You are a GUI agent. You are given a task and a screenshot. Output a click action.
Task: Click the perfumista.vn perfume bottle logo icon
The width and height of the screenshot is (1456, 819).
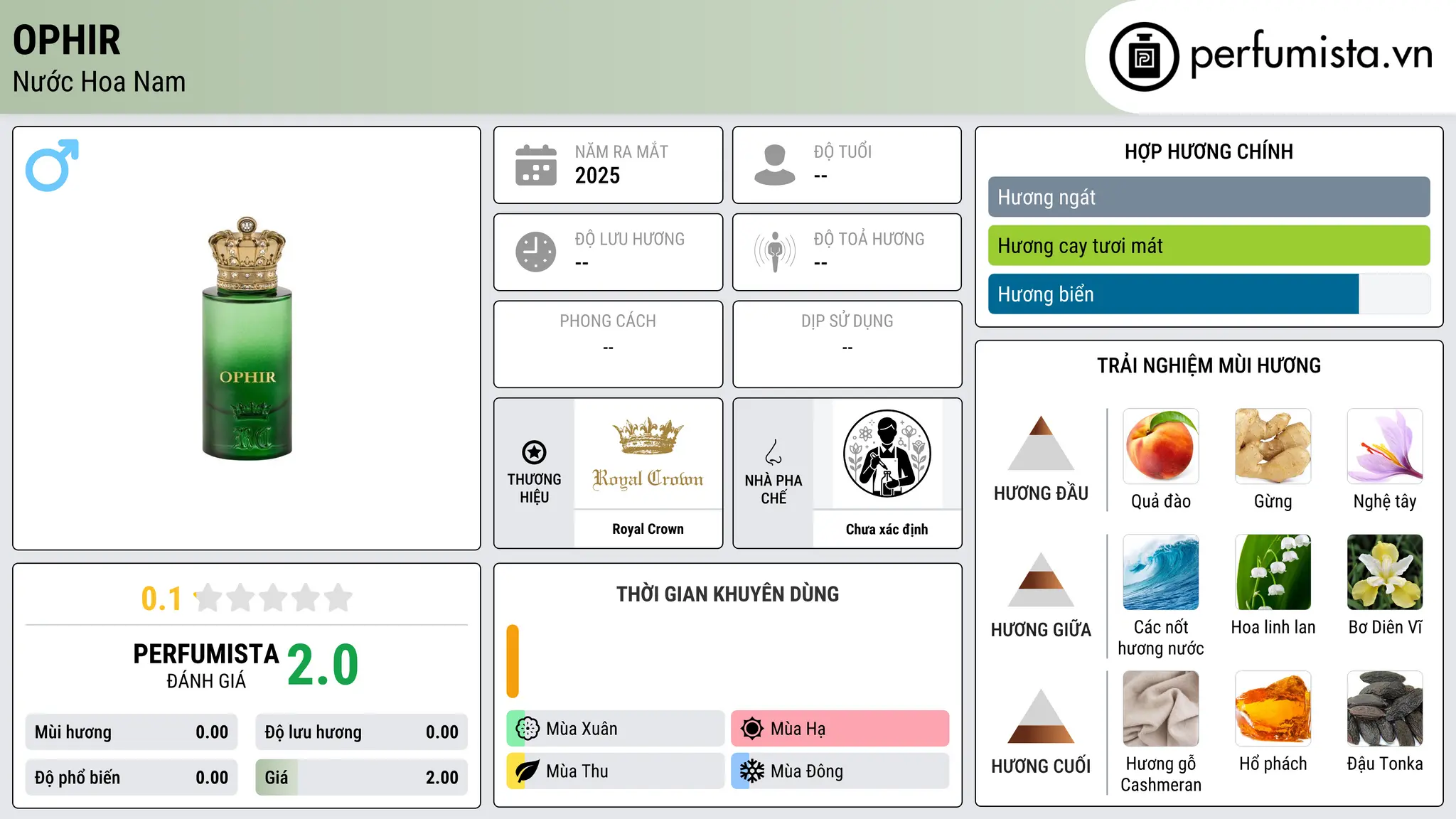click(x=1144, y=57)
